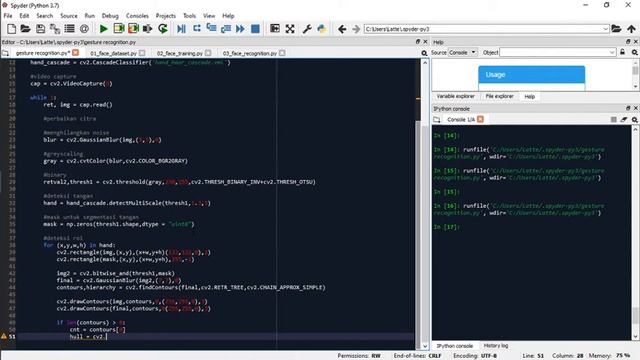640x360 pixels.
Task: Click the @ symbol toolbar icon
Action: tap(84, 29)
